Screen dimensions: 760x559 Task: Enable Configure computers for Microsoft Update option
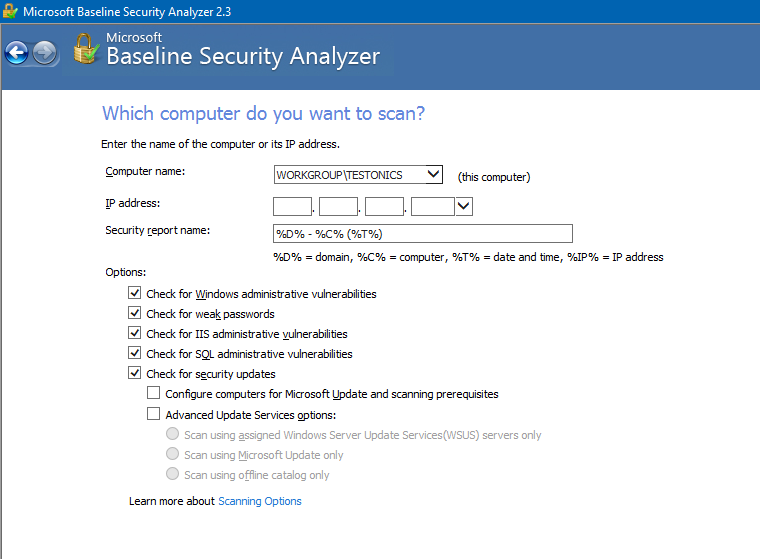[154, 394]
